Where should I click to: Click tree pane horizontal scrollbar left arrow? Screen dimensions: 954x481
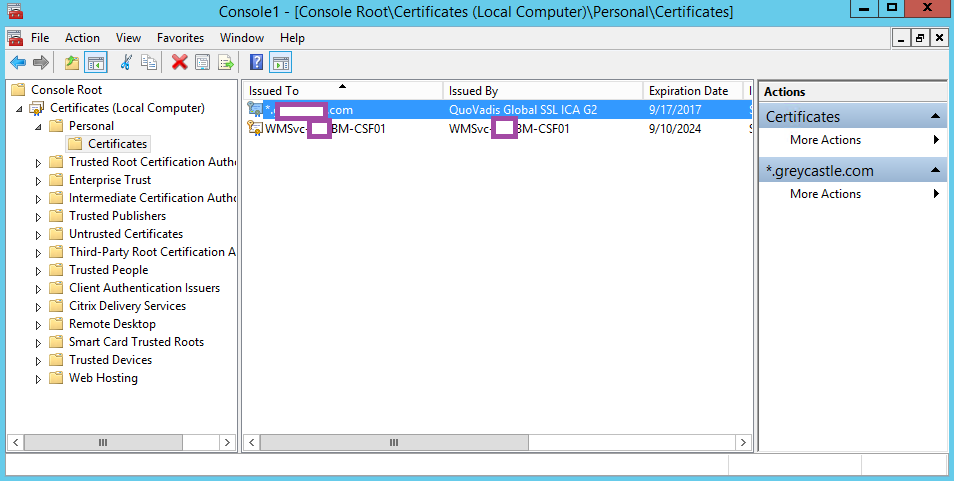tap(16, 442)
